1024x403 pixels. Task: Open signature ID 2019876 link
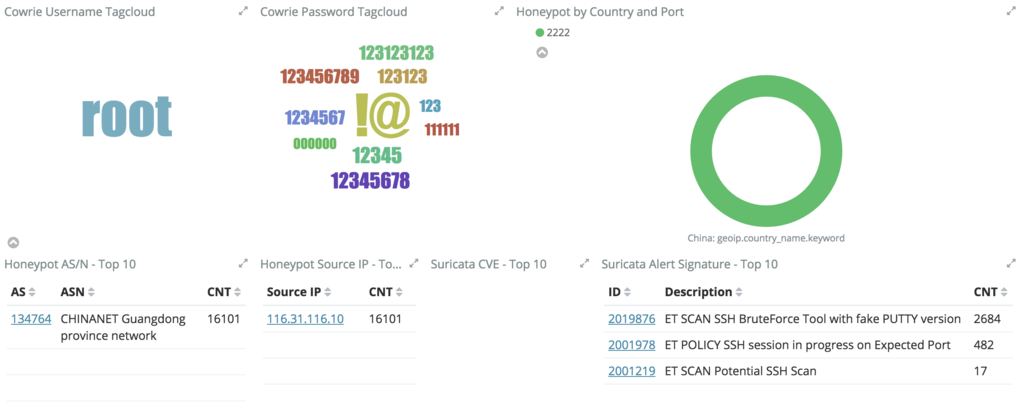[x=632, y=319]
